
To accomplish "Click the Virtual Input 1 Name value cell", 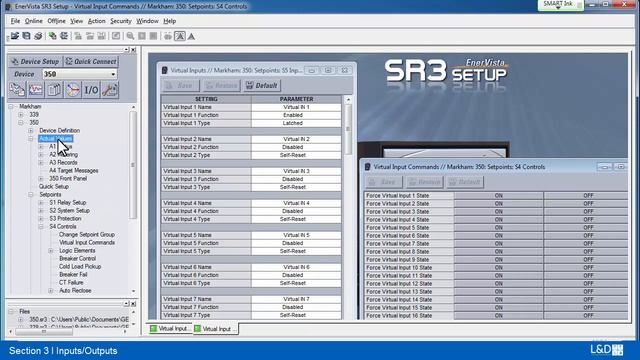I will [296, 107].
